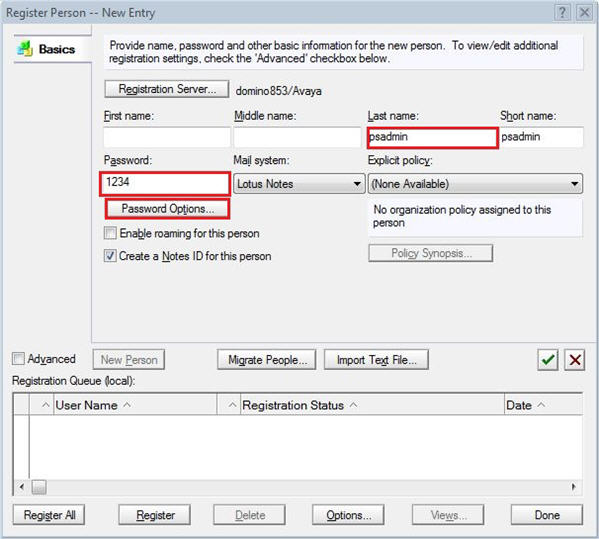Image resolution: width=599 pixels, height=539 pixels.
Task: Open the Mail system Lotus Notes dropdown
Action: (x=299, y=184)
